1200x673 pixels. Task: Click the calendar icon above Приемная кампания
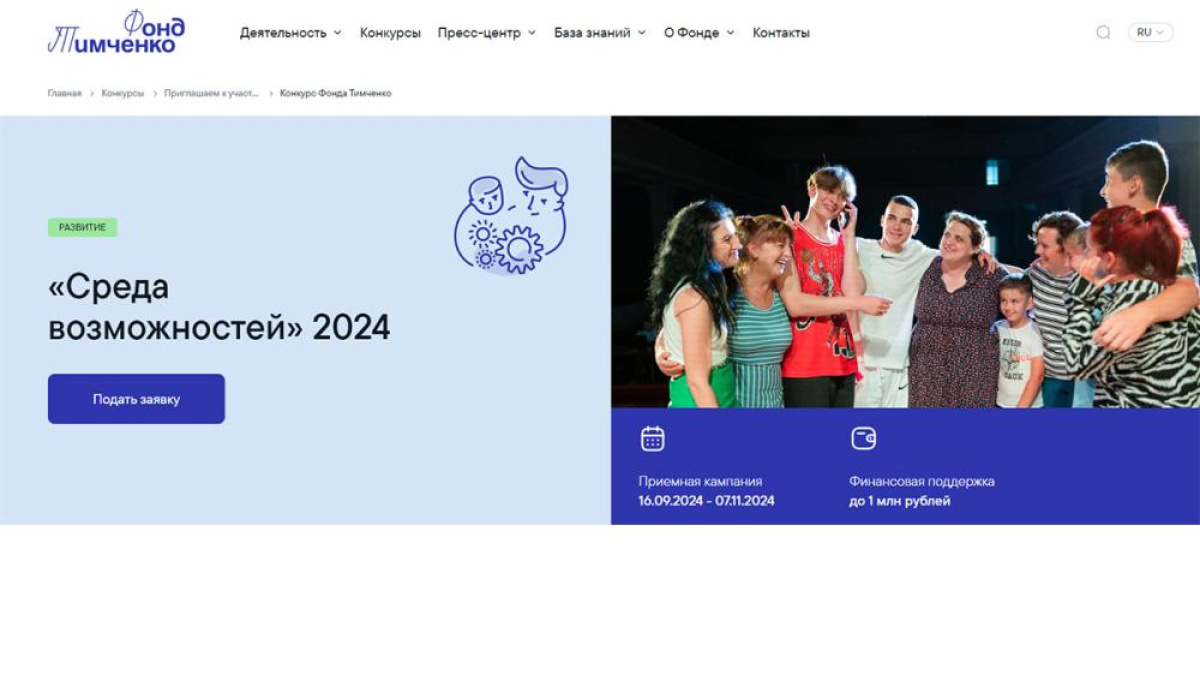652,439
